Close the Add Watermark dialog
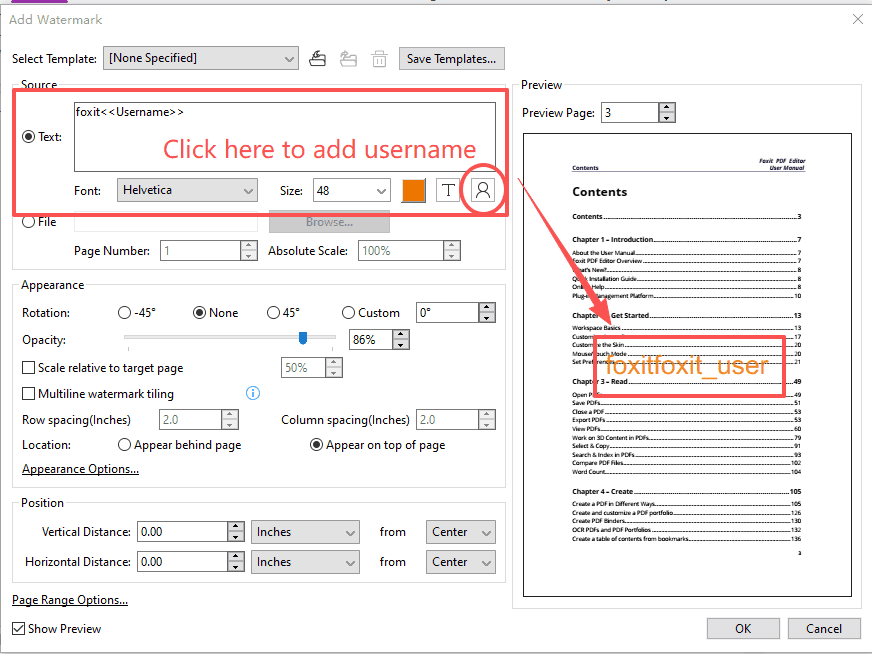The image size is (872, 654). pos(858,19)
